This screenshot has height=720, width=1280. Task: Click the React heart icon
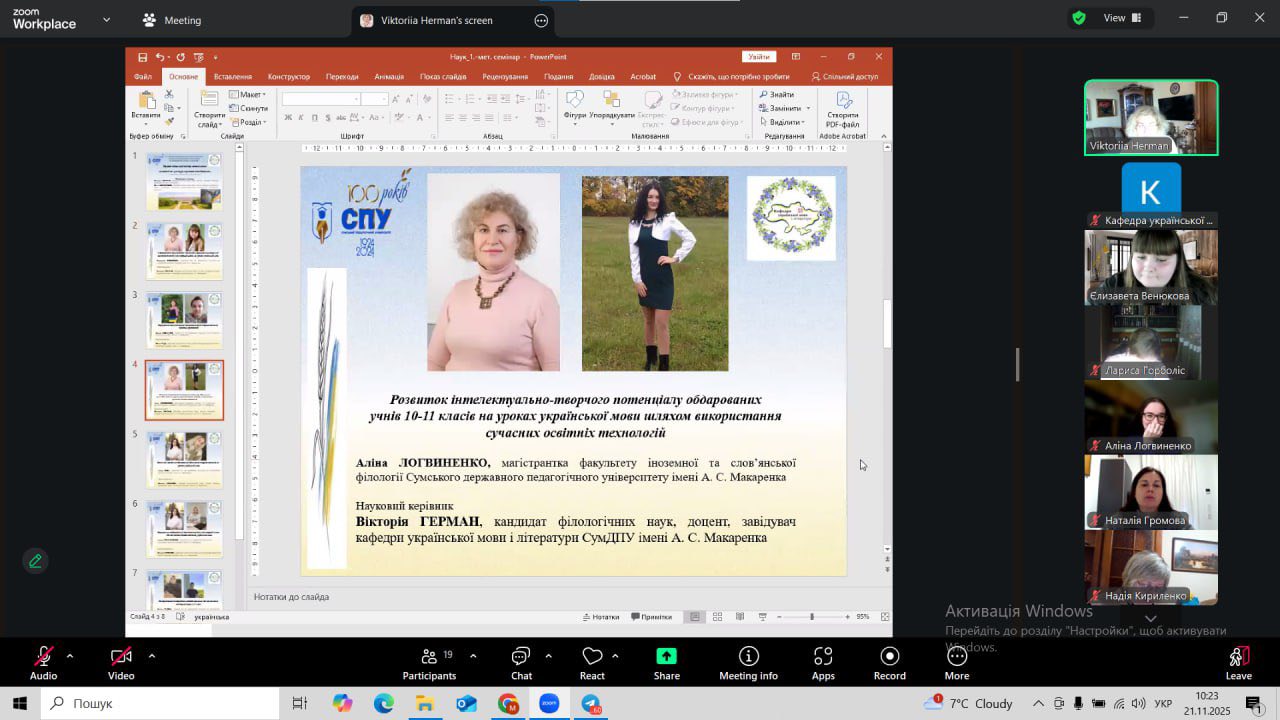click(592, 662)
